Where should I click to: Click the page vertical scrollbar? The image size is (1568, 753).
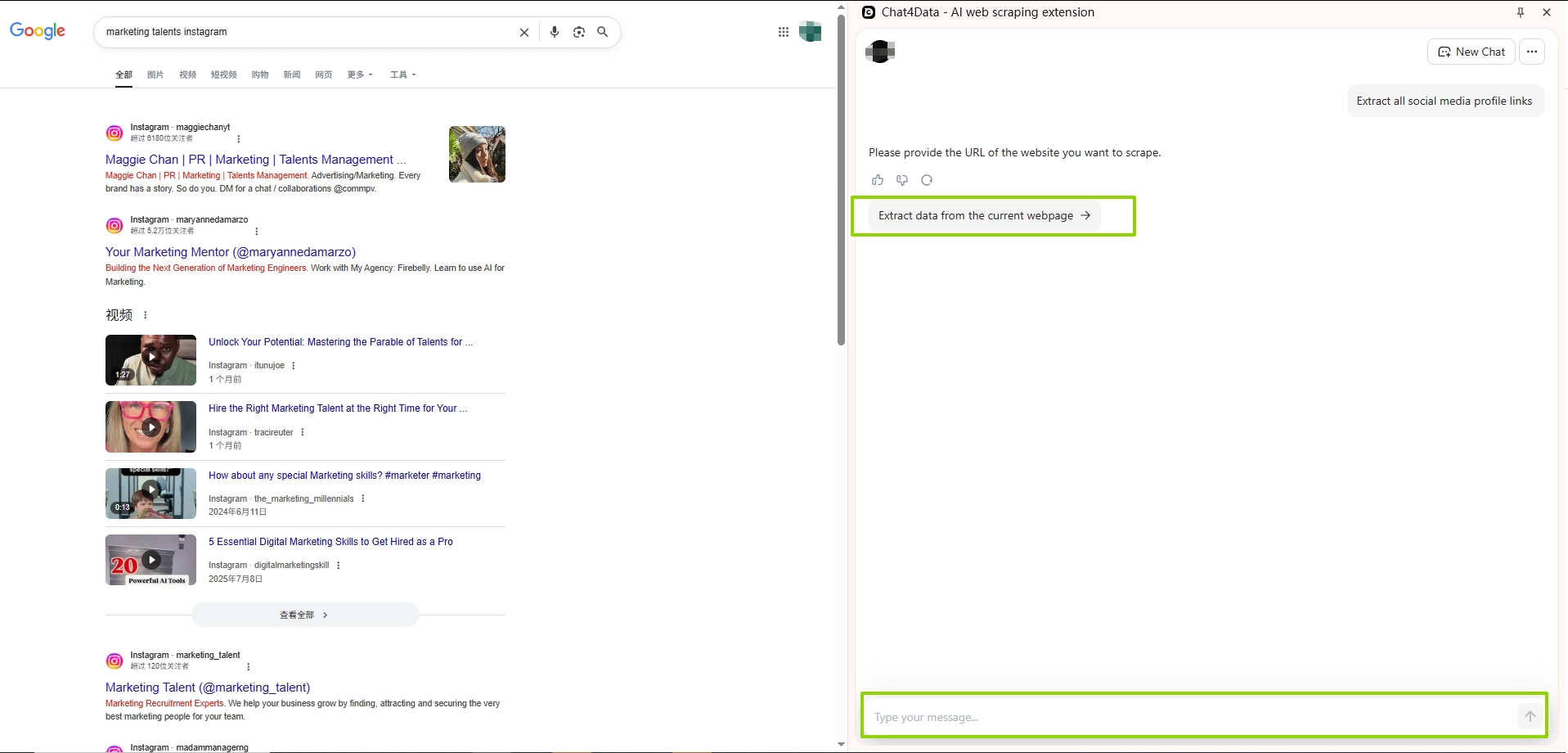click(x=841, y=180)
